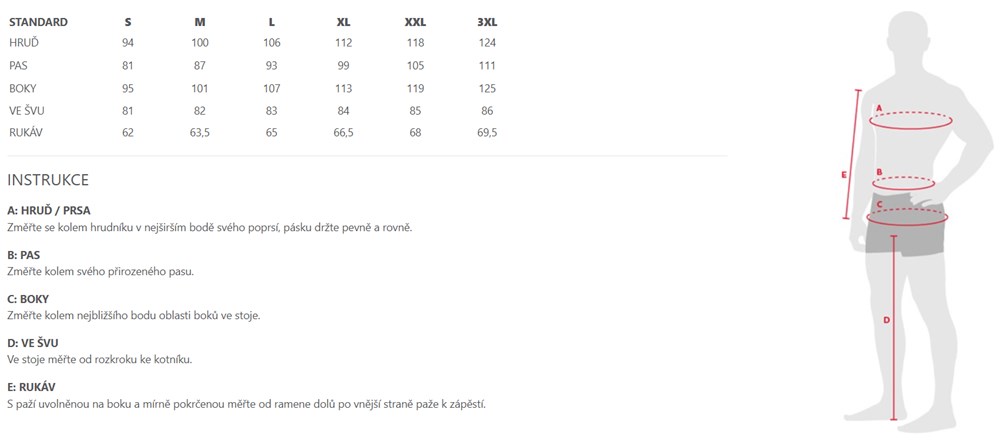Click the 'D: VE ŠVU' instruction heading
1000x440 pixels.
click(x=33, y=343)
